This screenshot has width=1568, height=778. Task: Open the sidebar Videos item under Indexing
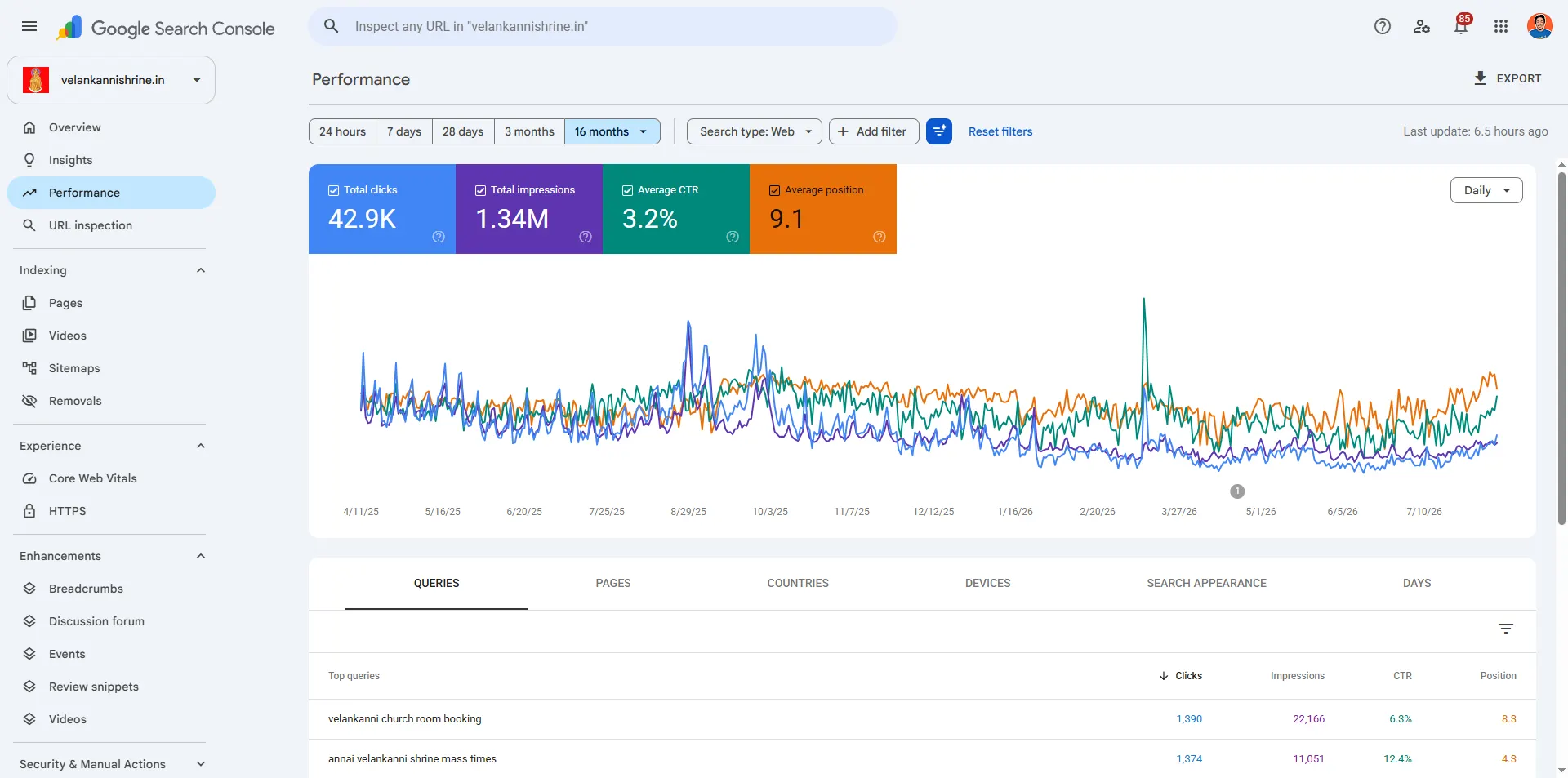coord(111,336)
